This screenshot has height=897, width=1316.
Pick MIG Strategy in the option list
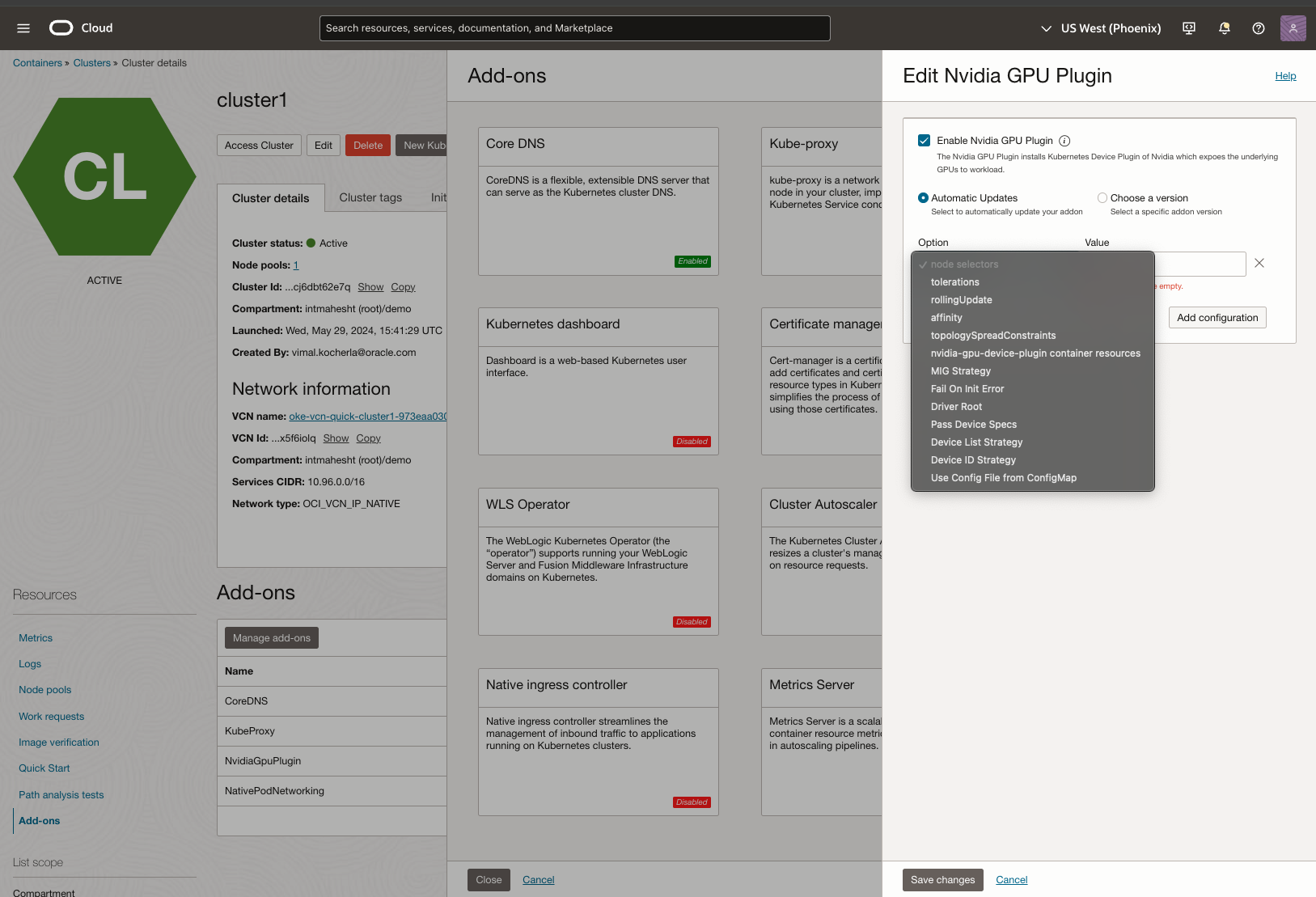(x=961, y=371)
